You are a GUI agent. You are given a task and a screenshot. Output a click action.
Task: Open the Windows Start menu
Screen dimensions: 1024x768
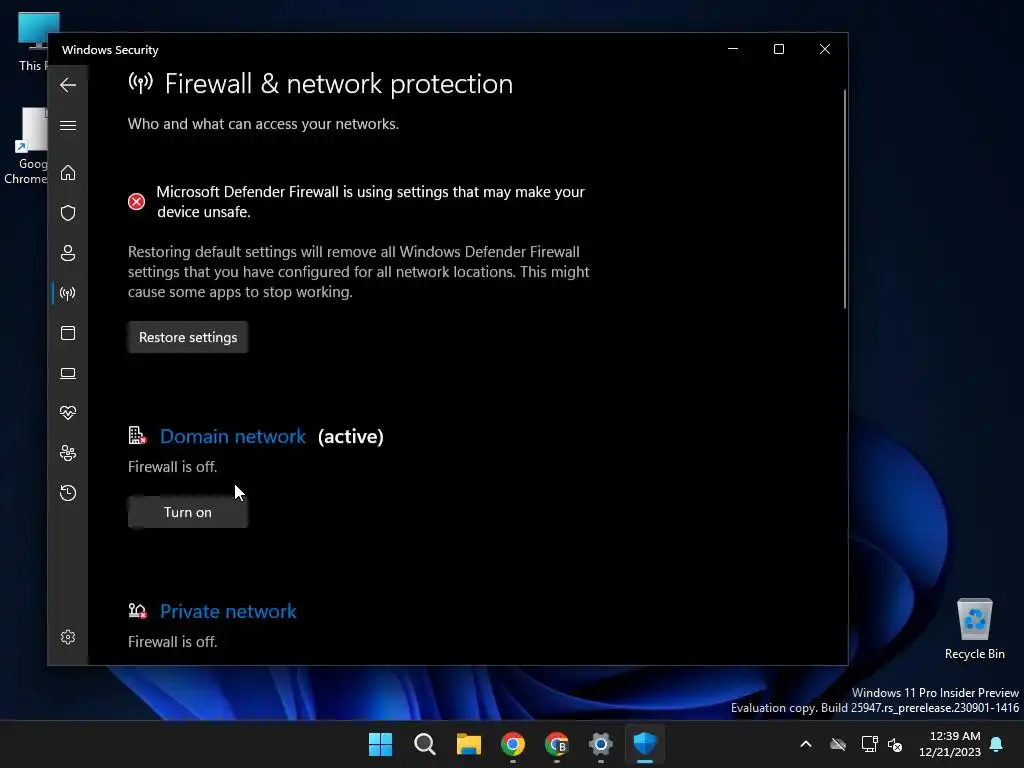tap(380, 744)
